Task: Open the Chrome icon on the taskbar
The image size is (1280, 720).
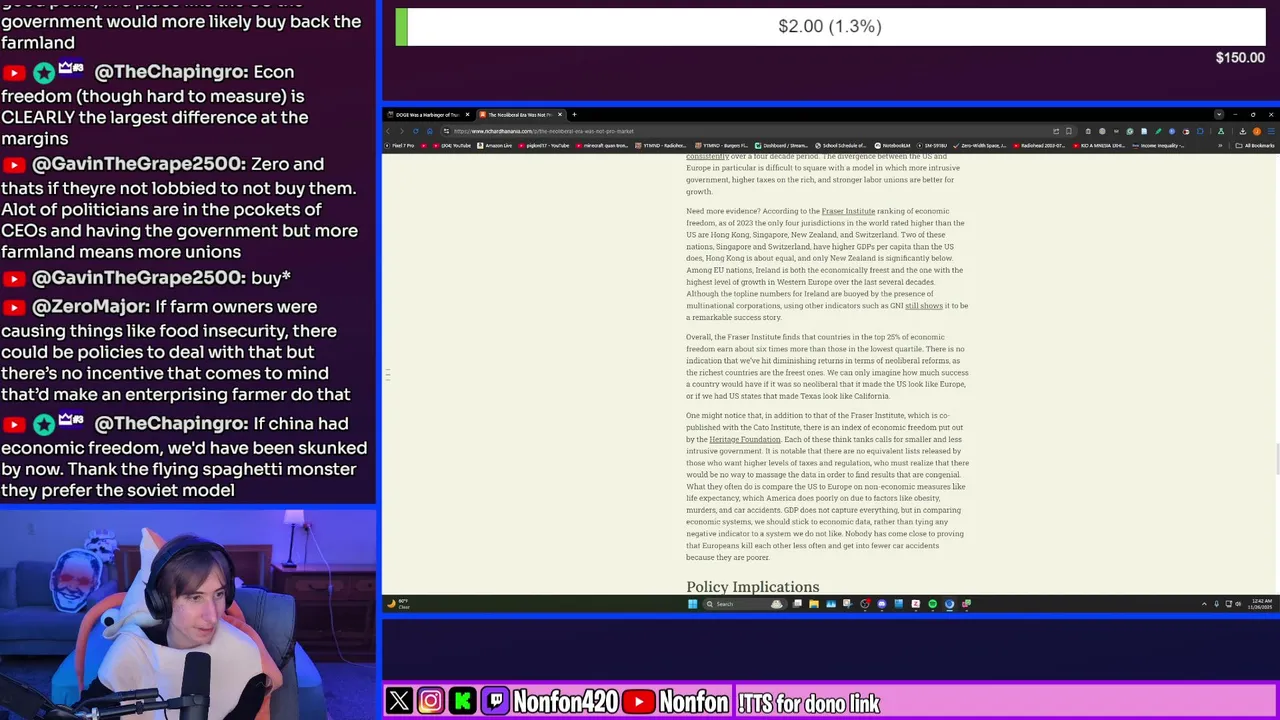Action: 949,604
